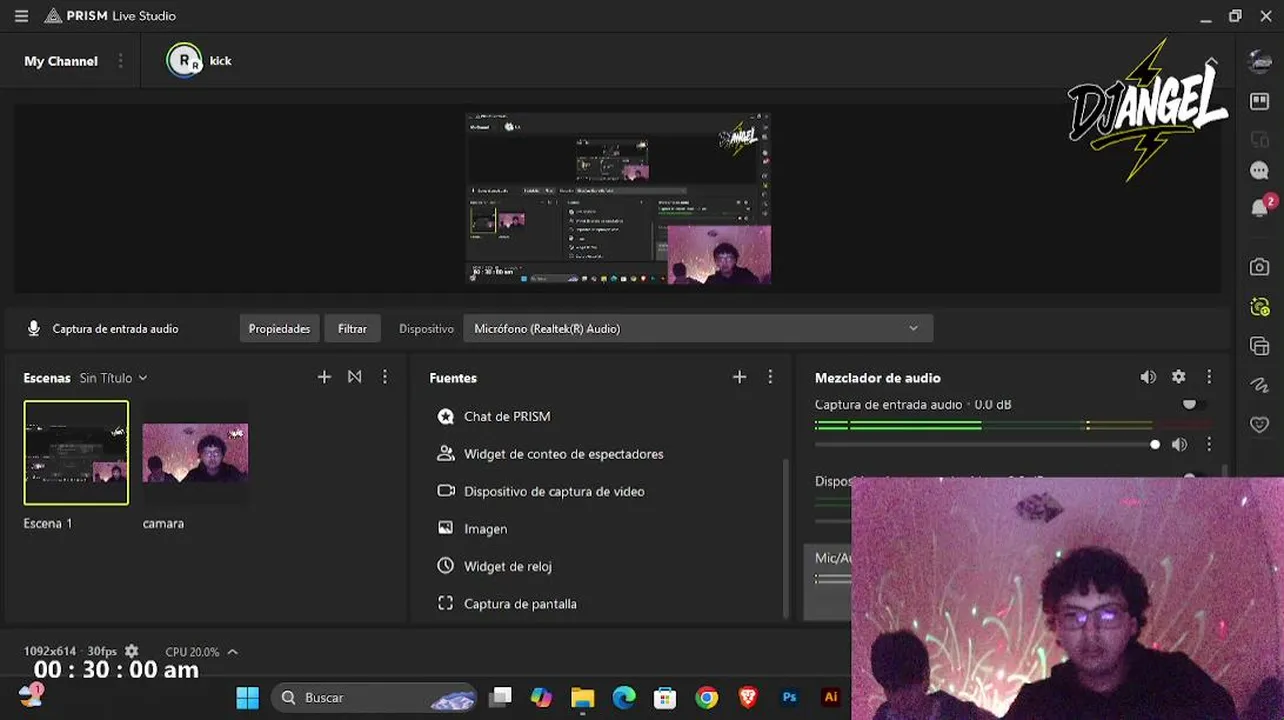The width and height of the screenshot is (1284, 720).
Task: Select the Escena 1 thumbnail
Action: click(x=76, y=453)
